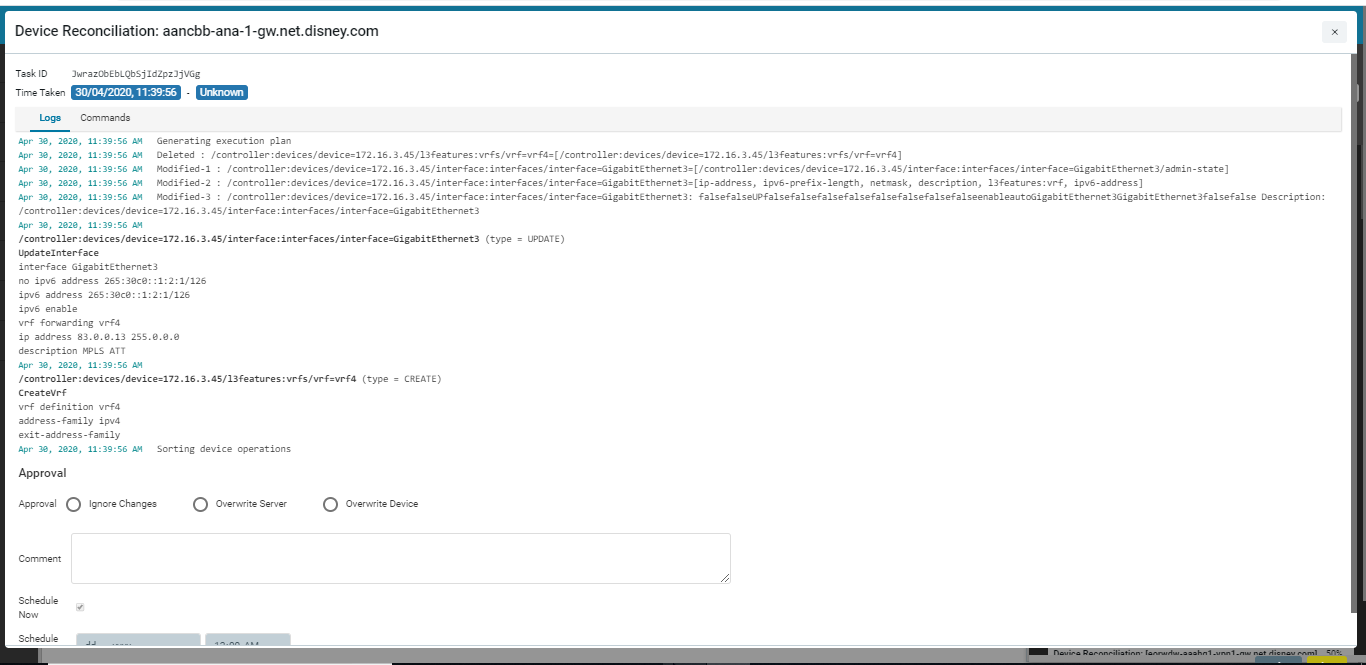
Task: Click the Unknown status badge
Action: point(221,92)
